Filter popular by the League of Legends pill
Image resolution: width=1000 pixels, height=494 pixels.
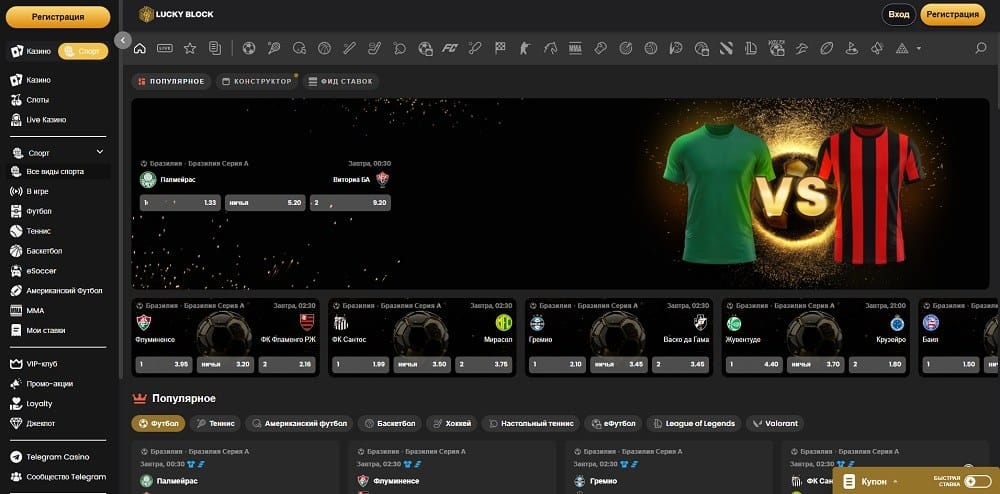[694, 423]
